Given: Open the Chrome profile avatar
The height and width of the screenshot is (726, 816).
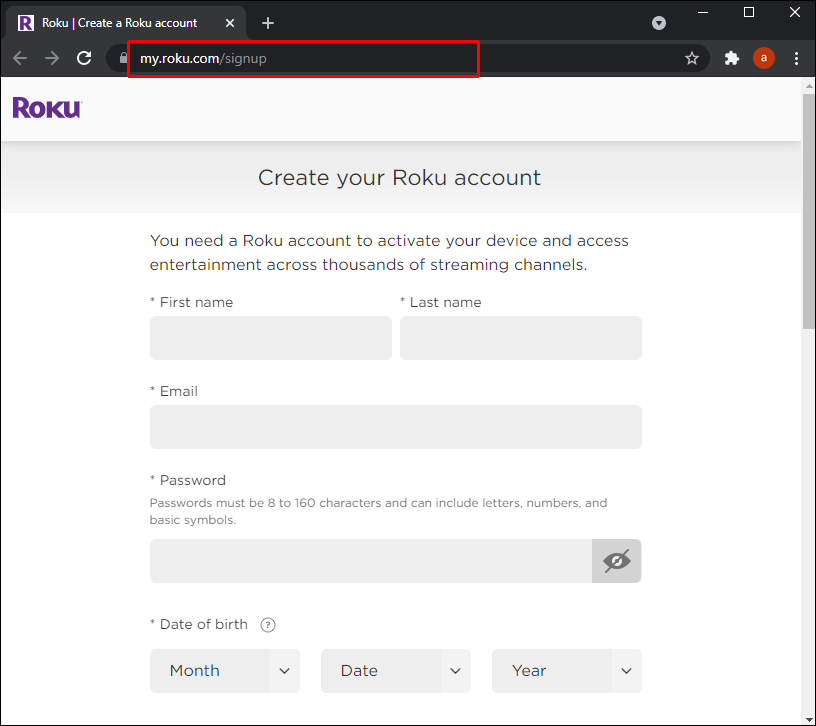Looking at the screenshot, I should 764,59.
